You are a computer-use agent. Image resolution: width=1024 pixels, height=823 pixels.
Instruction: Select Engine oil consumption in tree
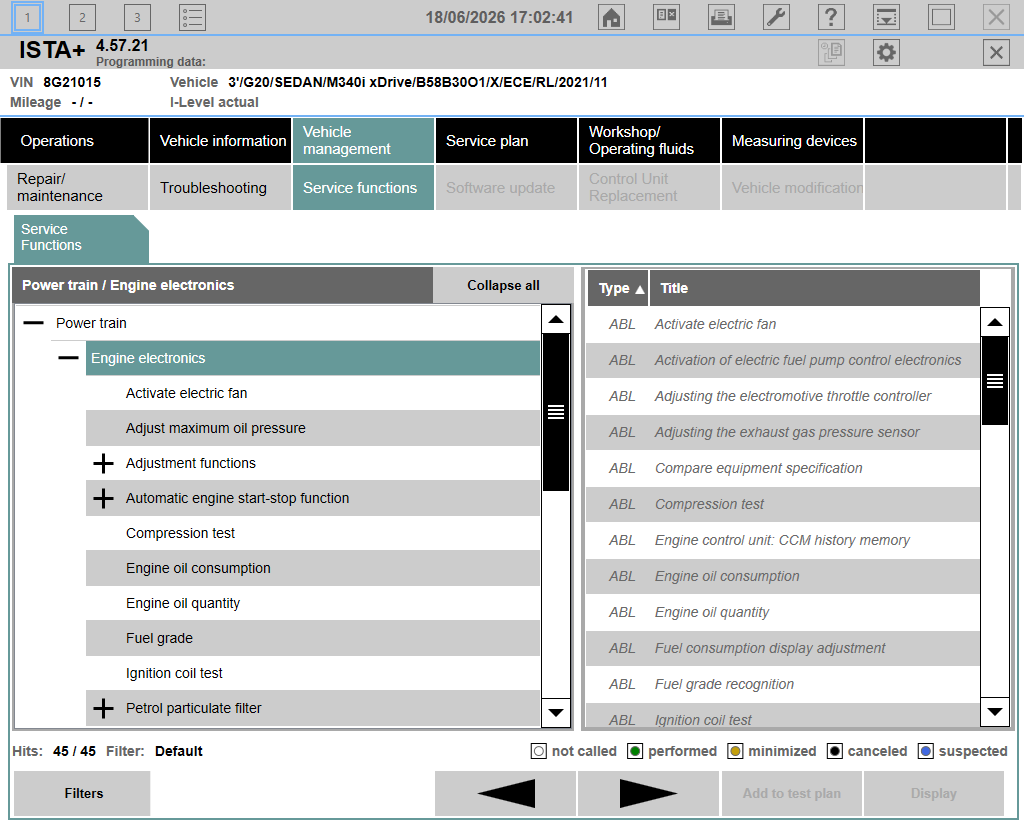click(313, 568)
